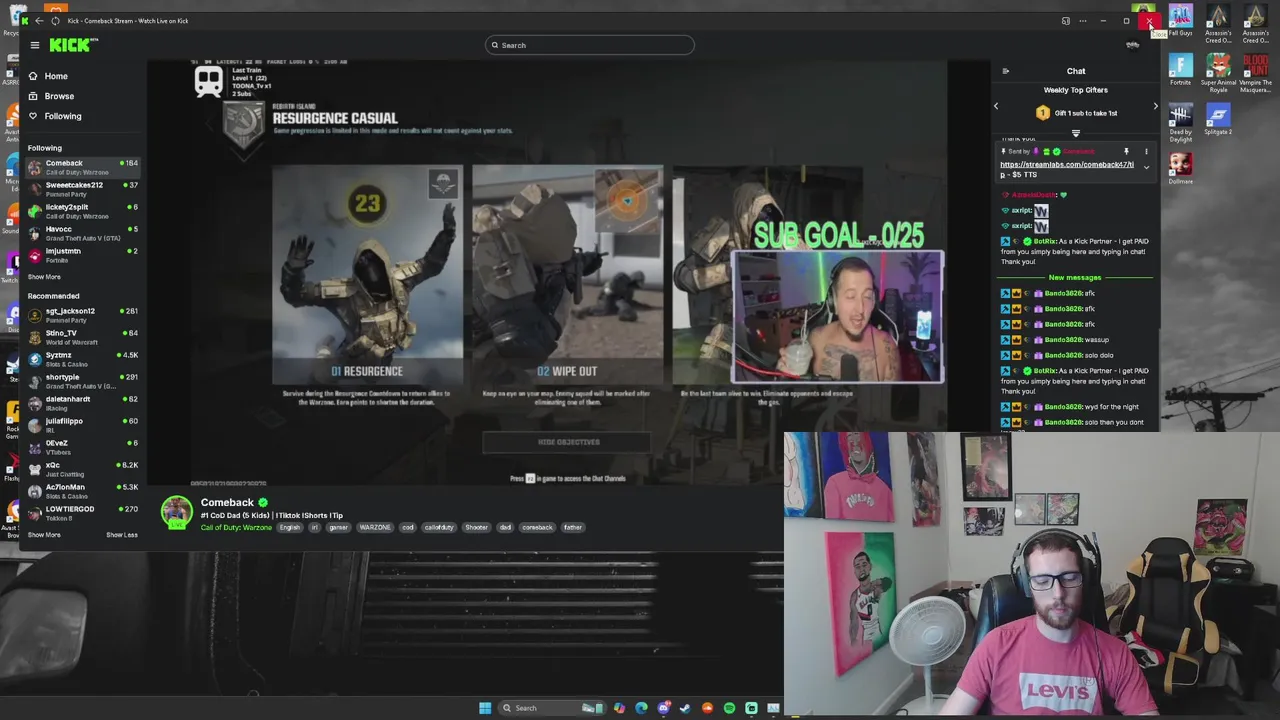
Task: Select the gamer stream tag
Action: click(339, 527)
